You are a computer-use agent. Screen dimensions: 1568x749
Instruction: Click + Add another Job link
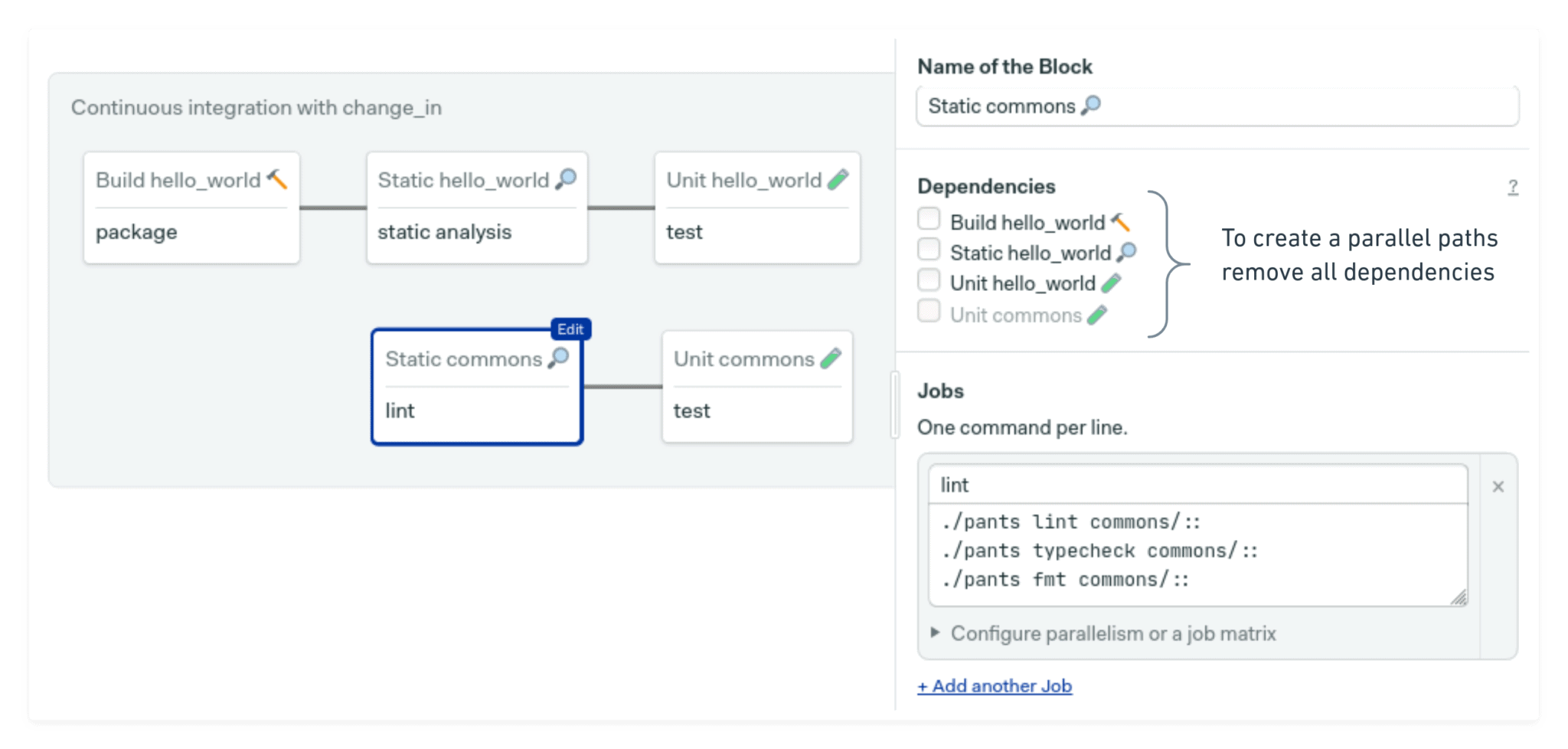[995, 685]
